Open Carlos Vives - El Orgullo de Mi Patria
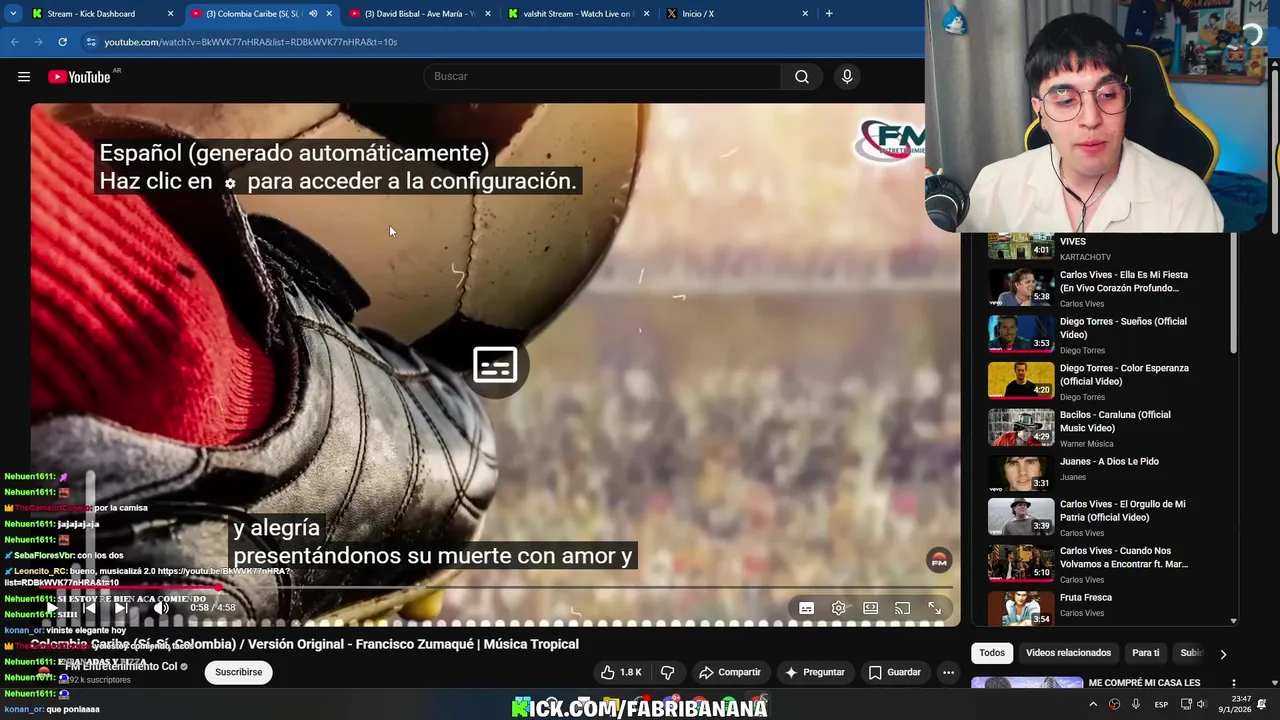Image resolution: width=1280 pixels, height=720 pixels. [x=1105, y=517]
